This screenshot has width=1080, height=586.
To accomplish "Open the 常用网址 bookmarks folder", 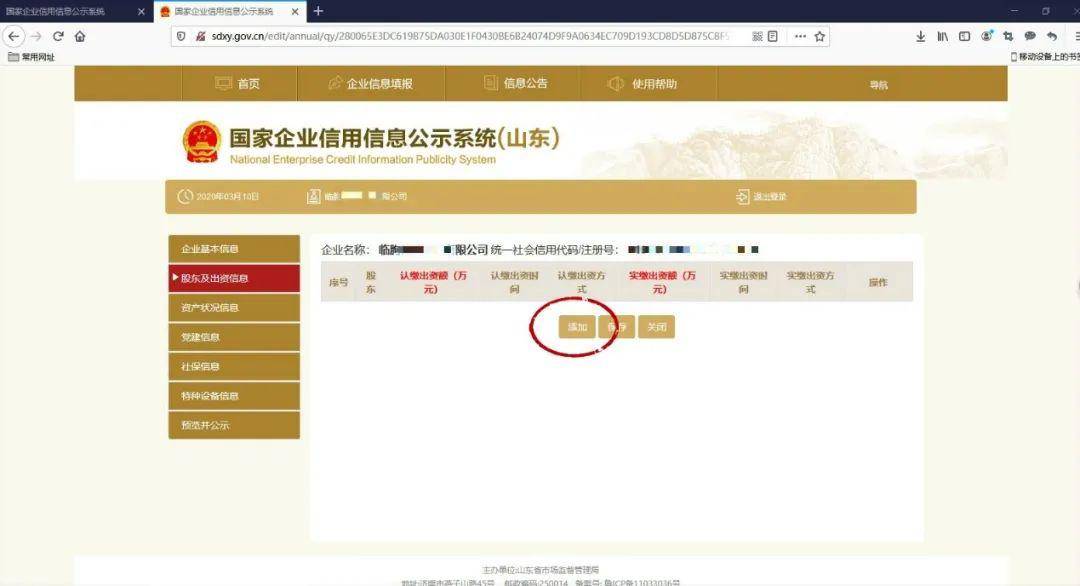I will [31, 57].
